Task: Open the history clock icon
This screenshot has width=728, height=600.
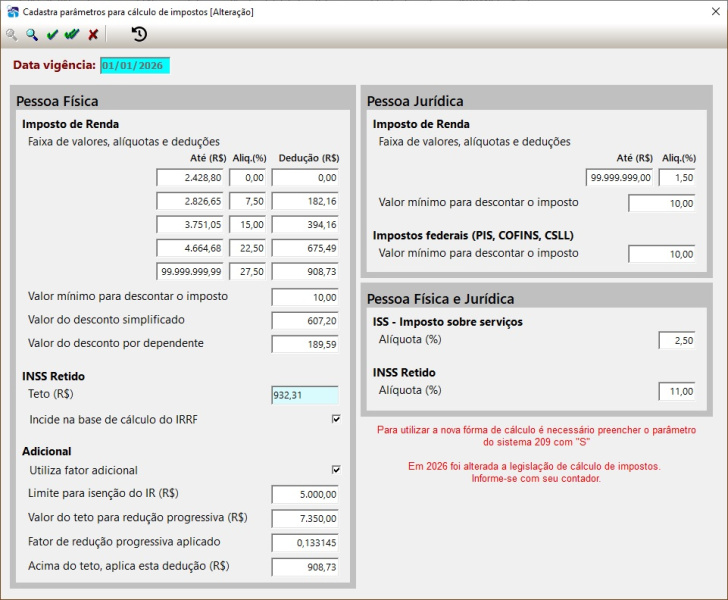Action: click(139, 34)
